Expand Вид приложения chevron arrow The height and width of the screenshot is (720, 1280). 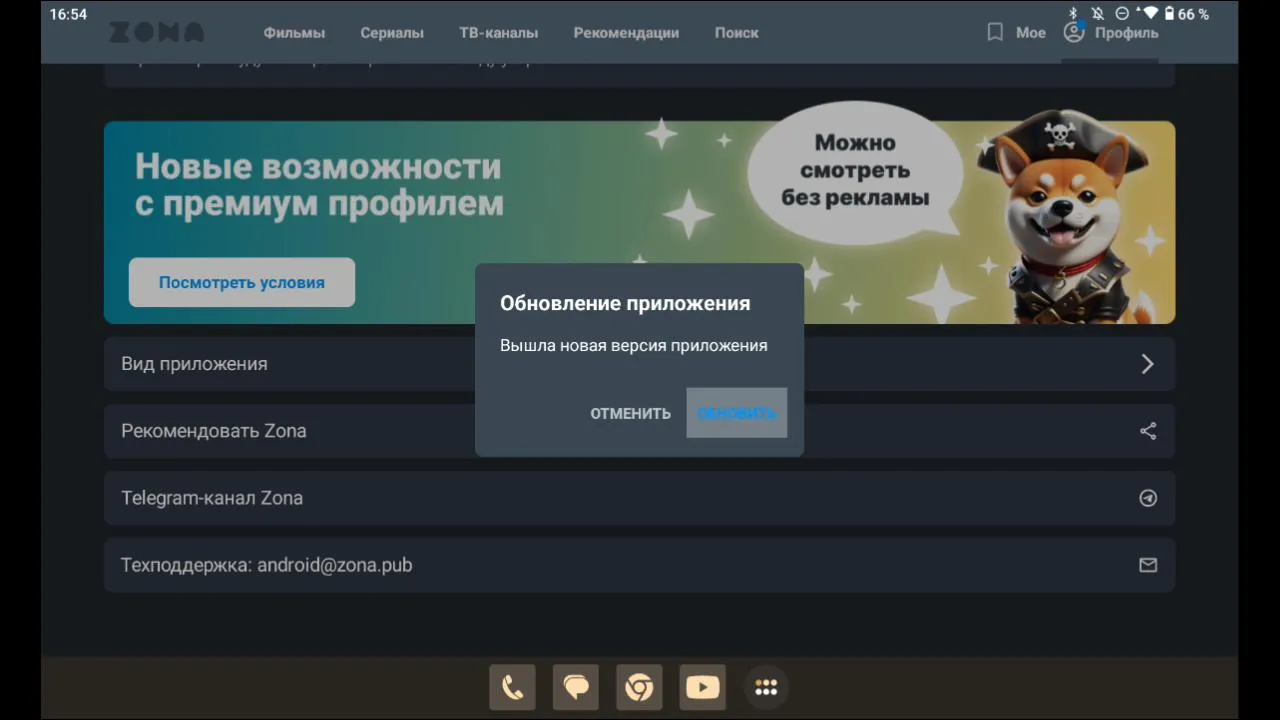tap(1148, 364)
